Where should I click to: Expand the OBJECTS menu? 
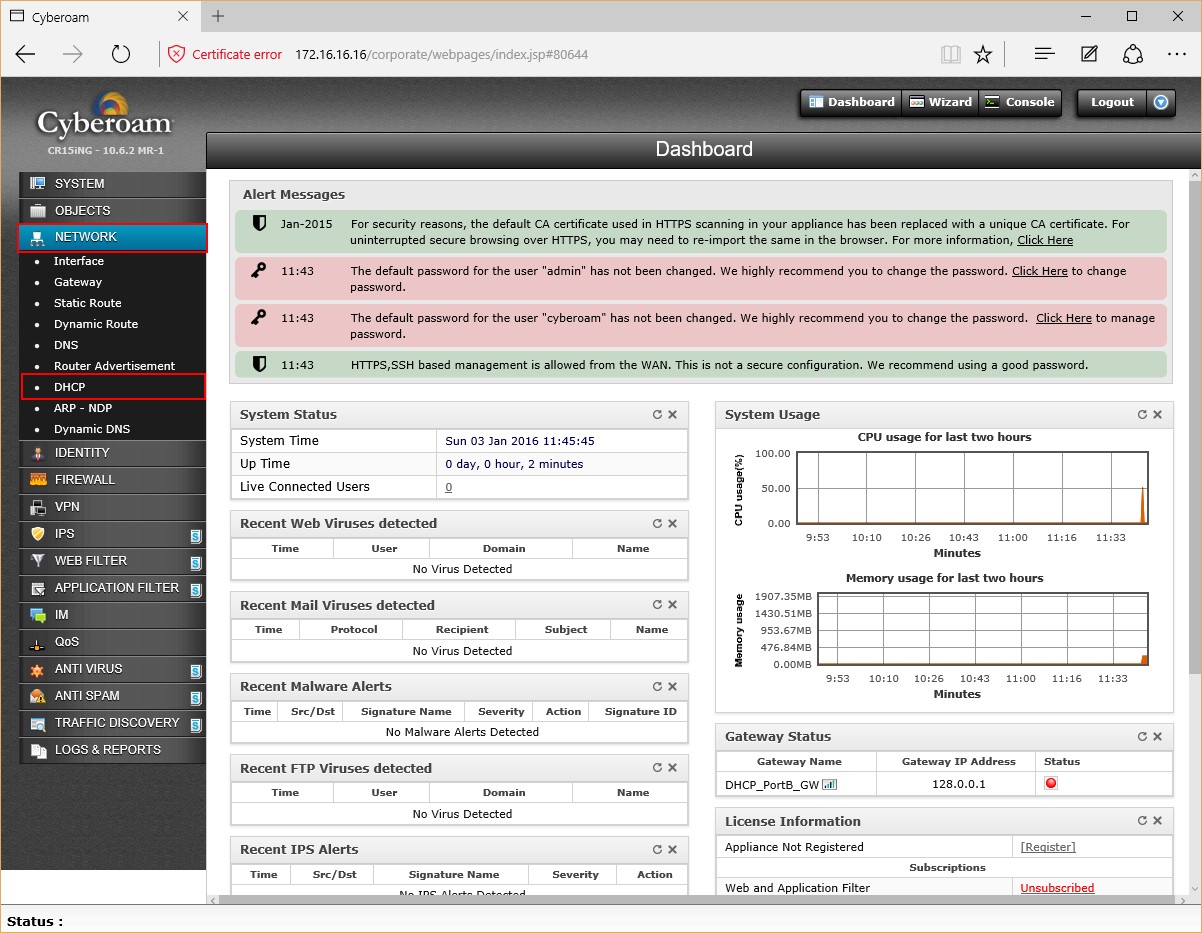[112, 210]
